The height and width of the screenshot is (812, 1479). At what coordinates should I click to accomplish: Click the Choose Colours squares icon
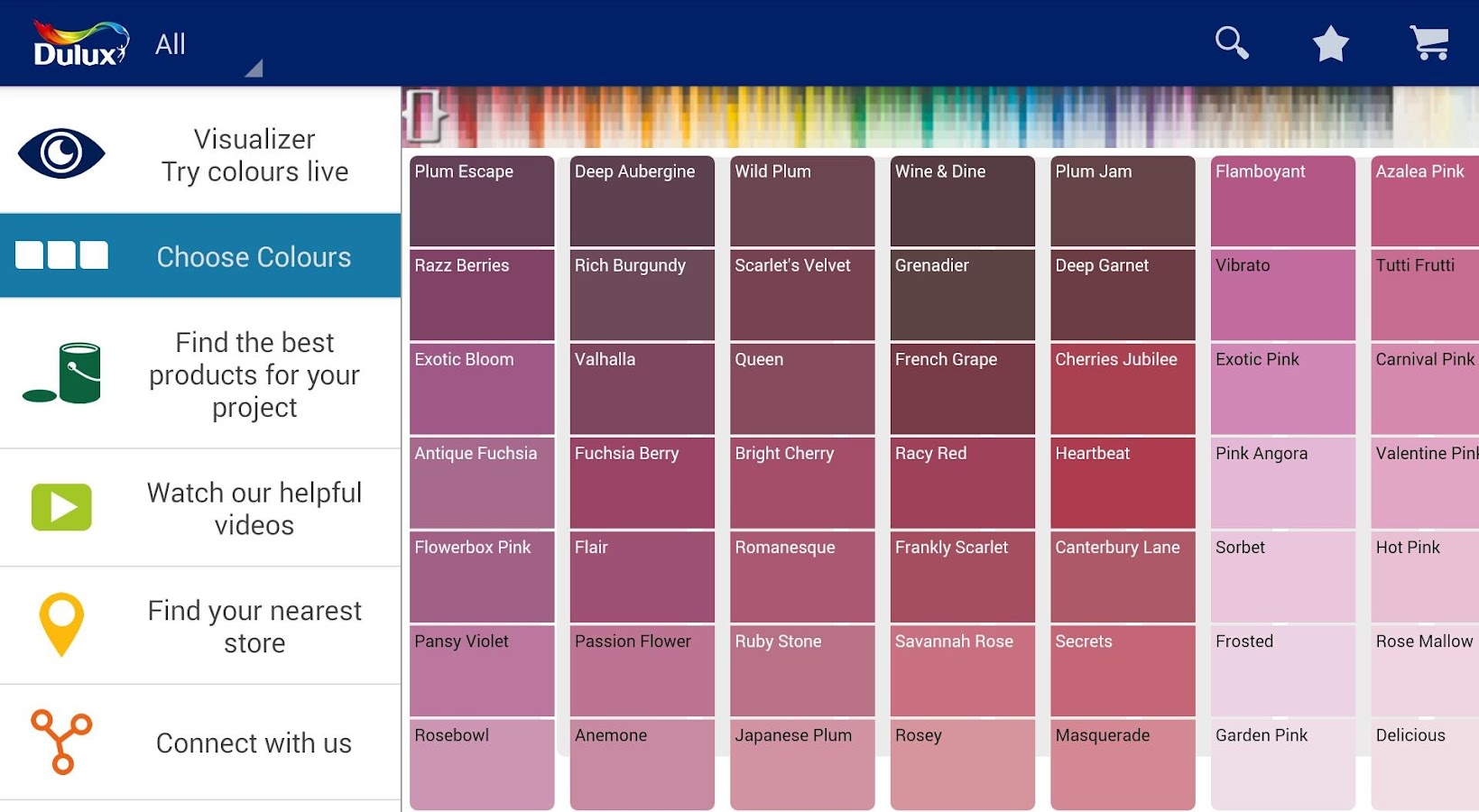click(60, 256)
